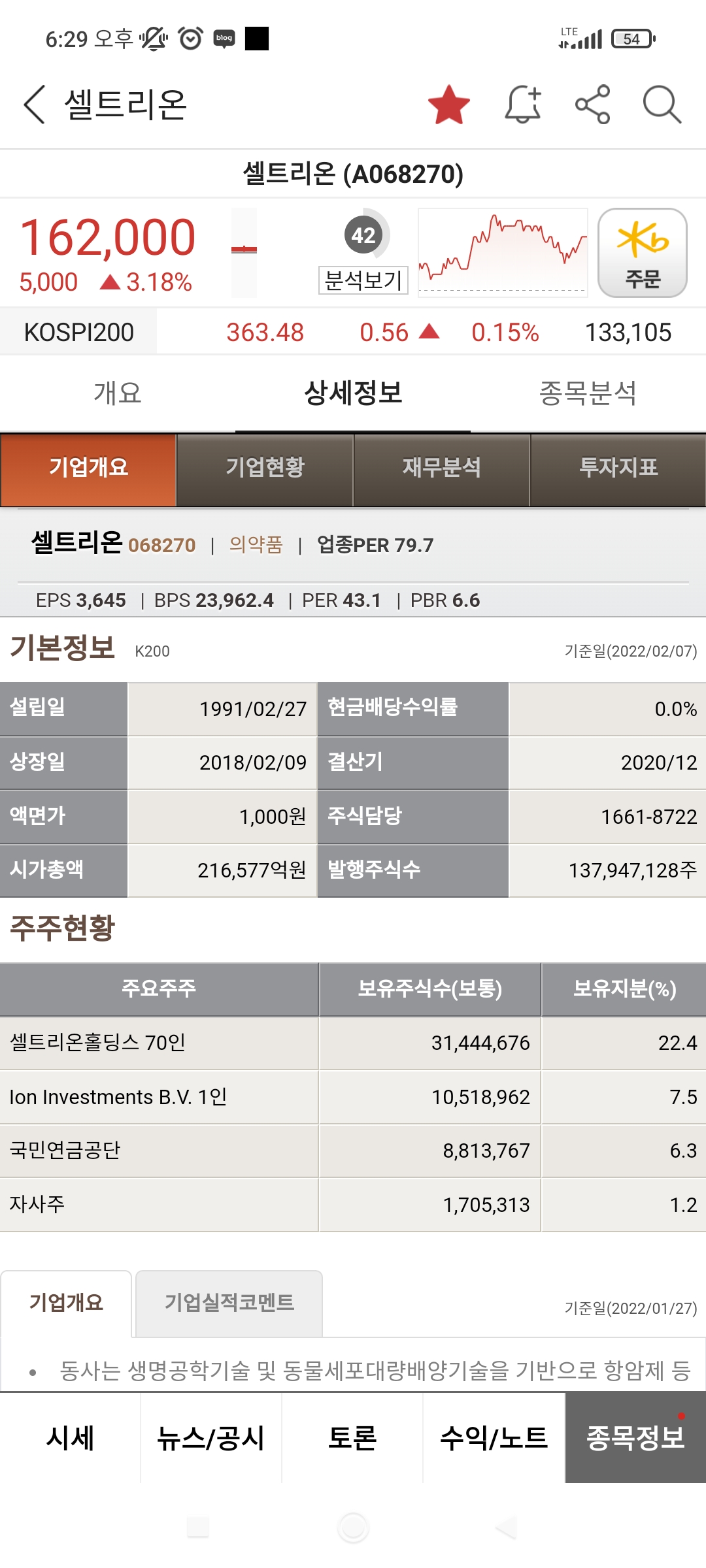Tap the KB 주문 order button
Image resolution: width=706 pixels, height=1568 pixels.
643,253
